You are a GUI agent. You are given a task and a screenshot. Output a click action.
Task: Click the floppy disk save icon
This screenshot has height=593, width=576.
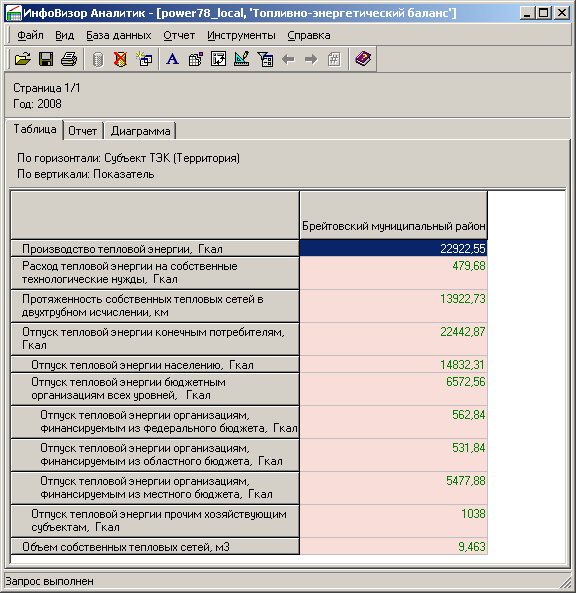pyautogui.click(x=46, y=59)
